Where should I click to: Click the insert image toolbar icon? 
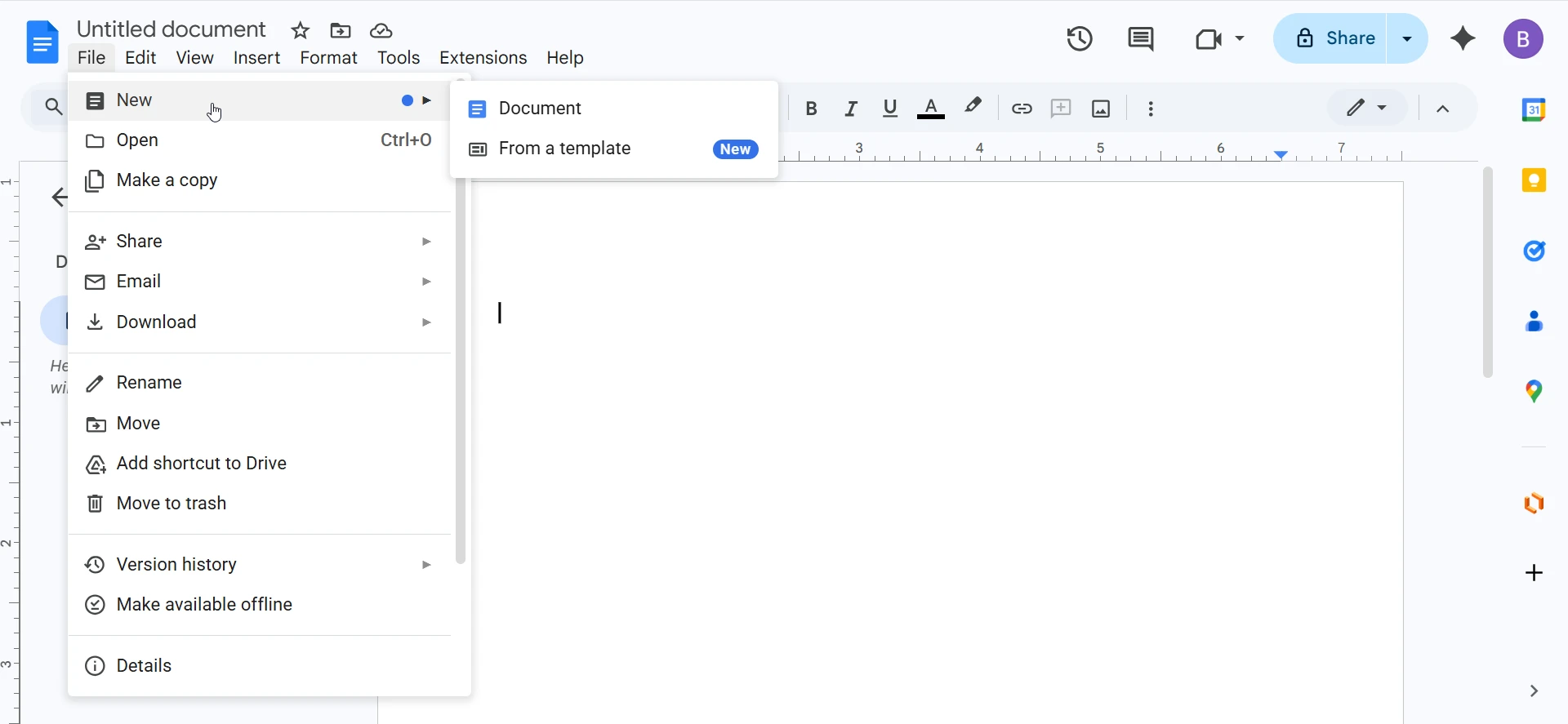tap(1101, 109)
